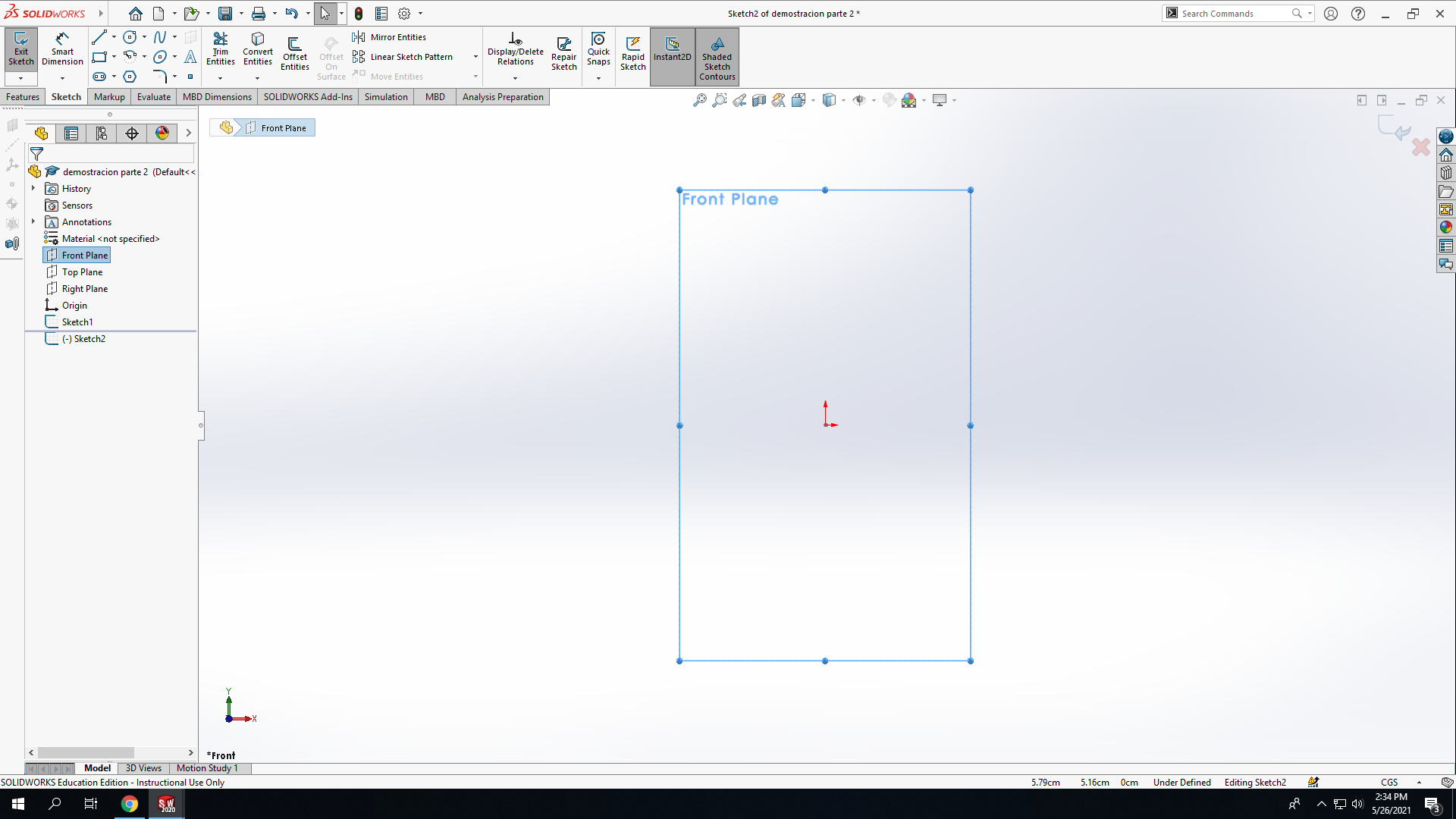Click Repair Sketch tool
The image size is (1456, 819).
coord(563,54)
